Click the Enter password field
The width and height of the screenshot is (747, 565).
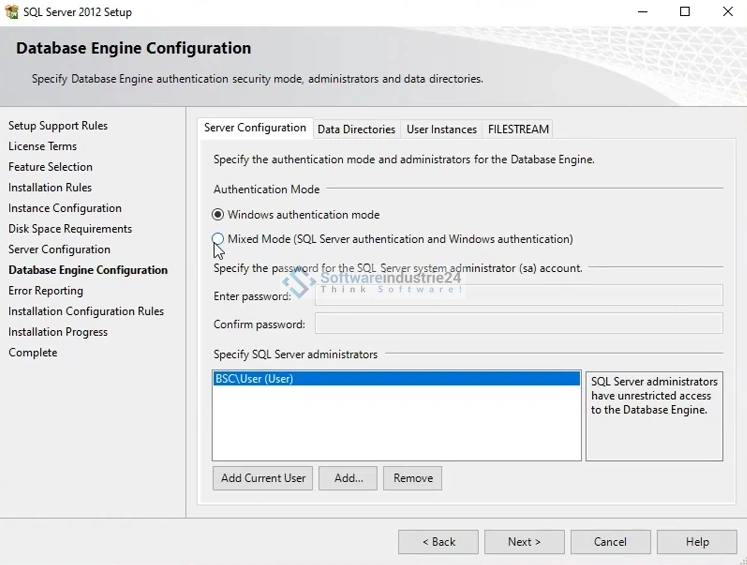pyautogui.click(x=518, y=295)
